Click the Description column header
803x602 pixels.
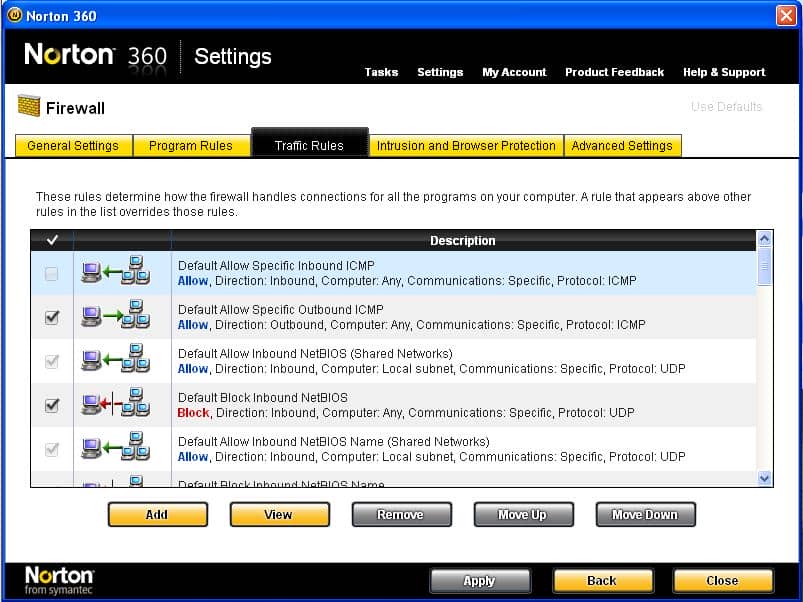pos(463,241)
